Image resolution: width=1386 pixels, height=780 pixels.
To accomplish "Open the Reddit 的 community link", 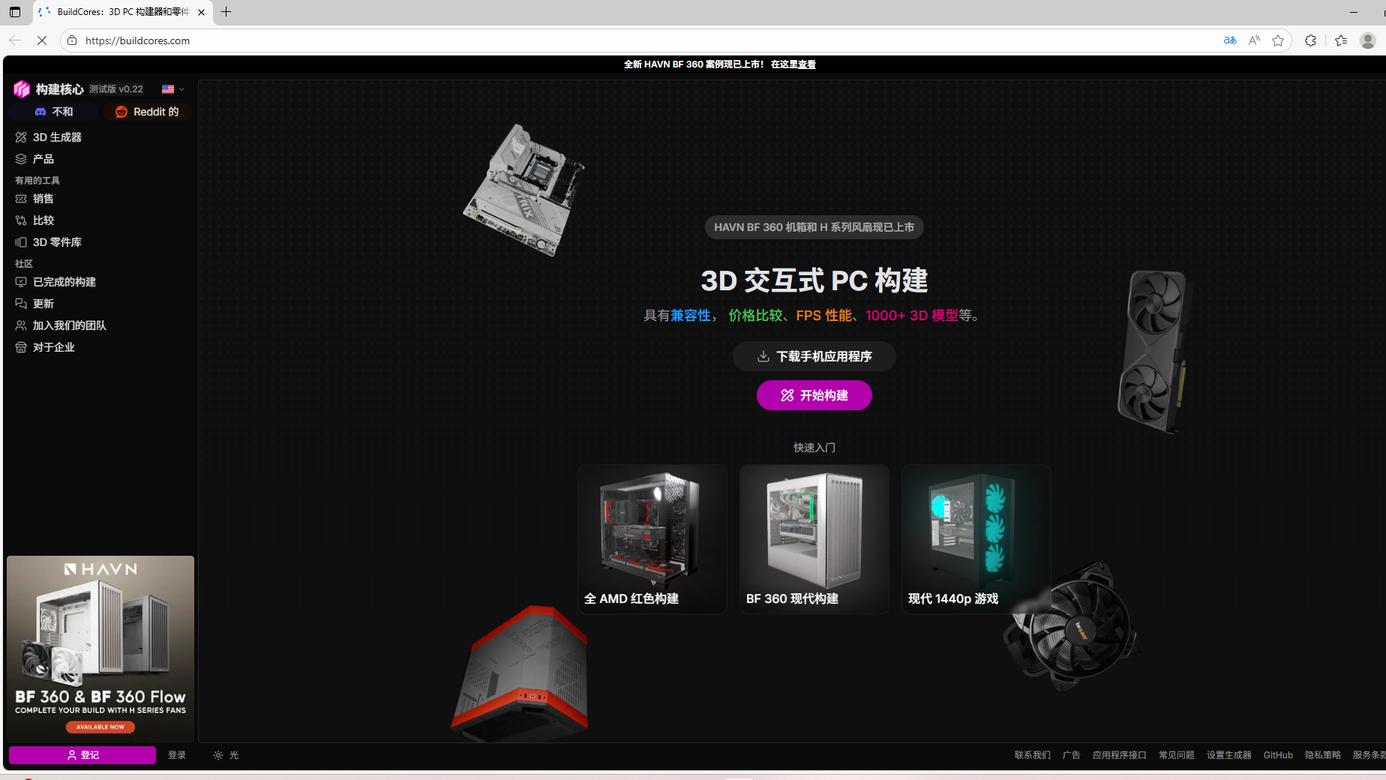I will tap(147, 112).
